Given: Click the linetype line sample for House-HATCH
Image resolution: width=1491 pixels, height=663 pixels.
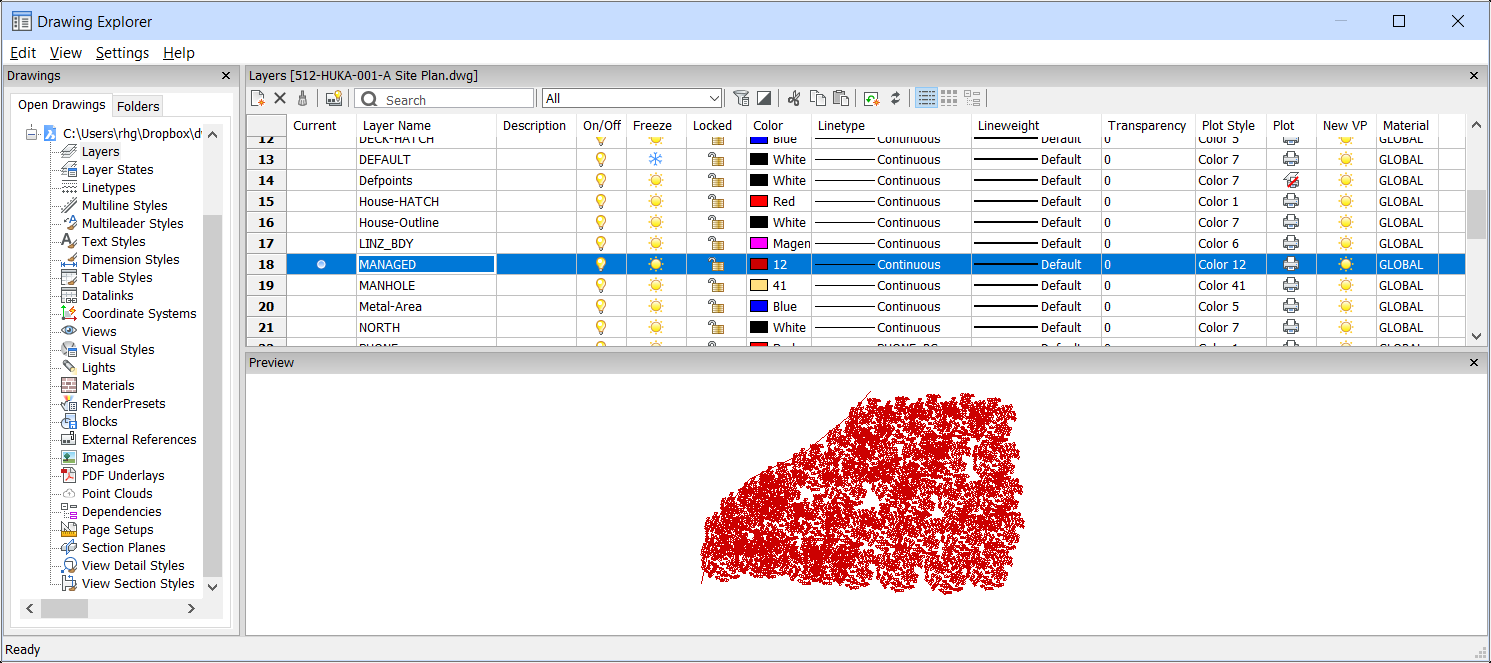Looking at the screenshot, I should (845, 202).
